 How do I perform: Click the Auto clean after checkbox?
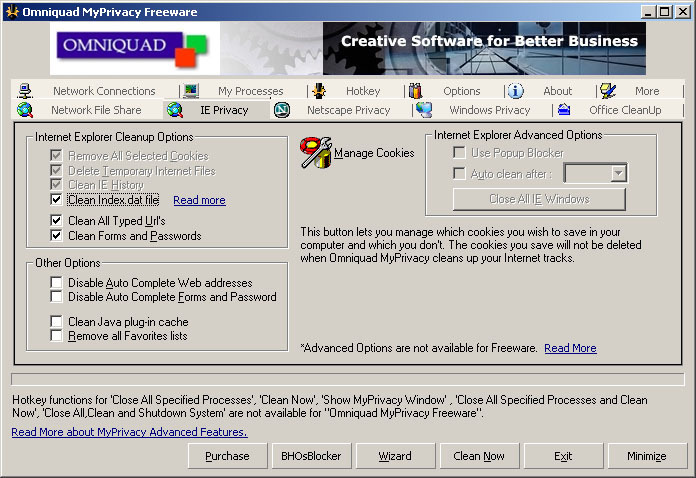(459, 174)
